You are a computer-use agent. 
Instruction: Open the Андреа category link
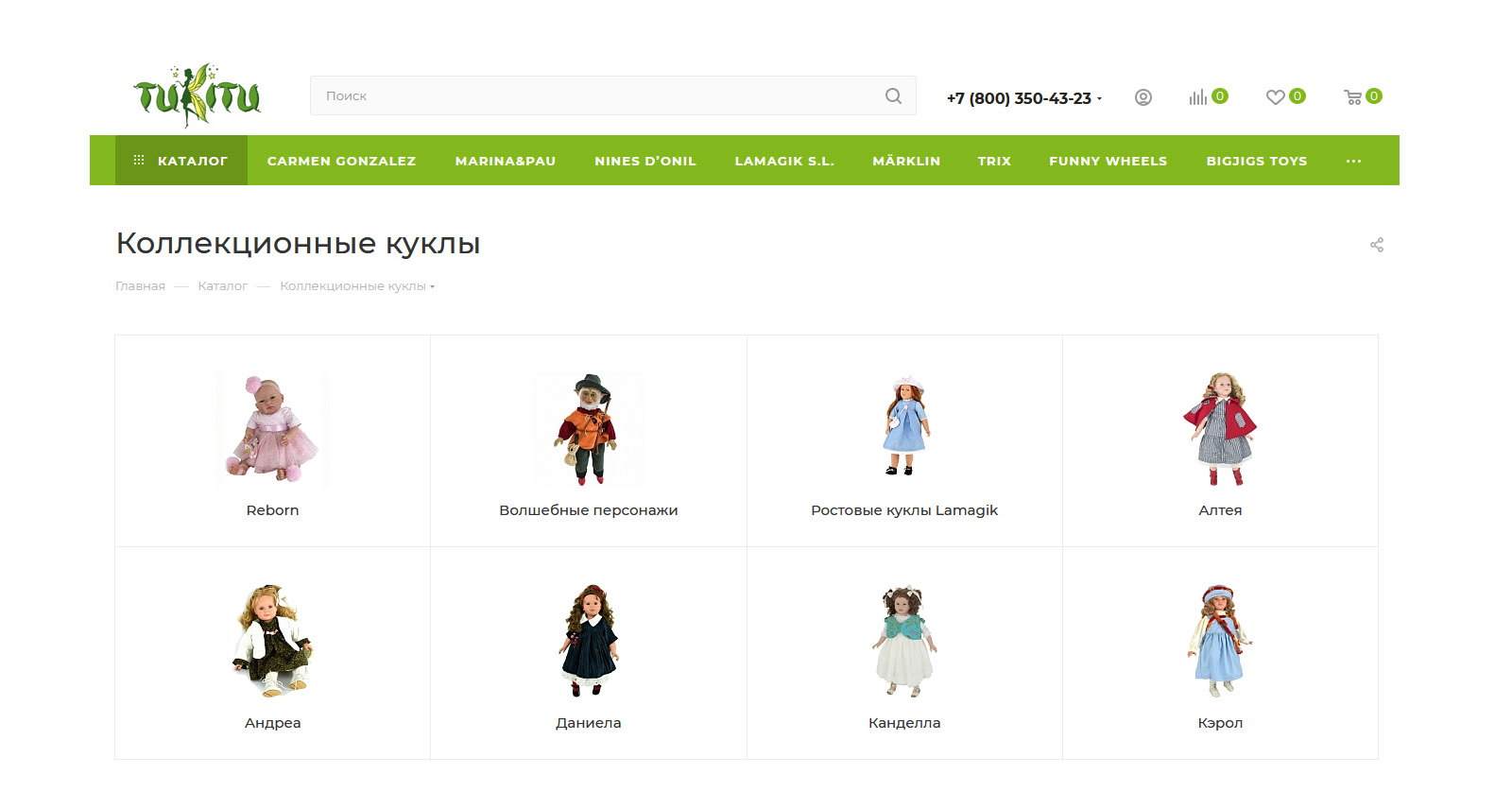point(273,723)
